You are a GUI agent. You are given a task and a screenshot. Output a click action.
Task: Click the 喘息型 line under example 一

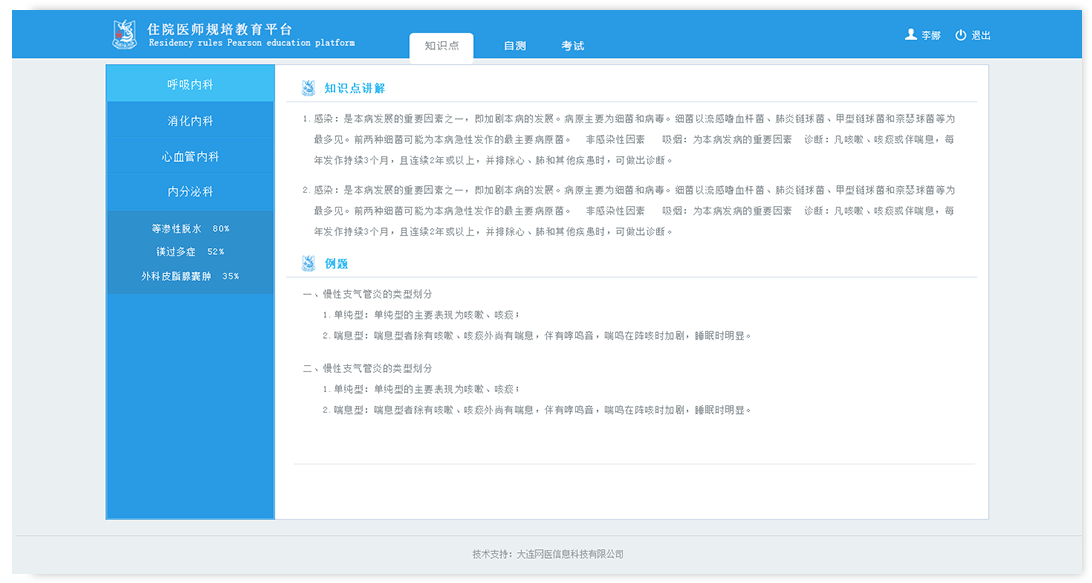[x=537, y=336]
